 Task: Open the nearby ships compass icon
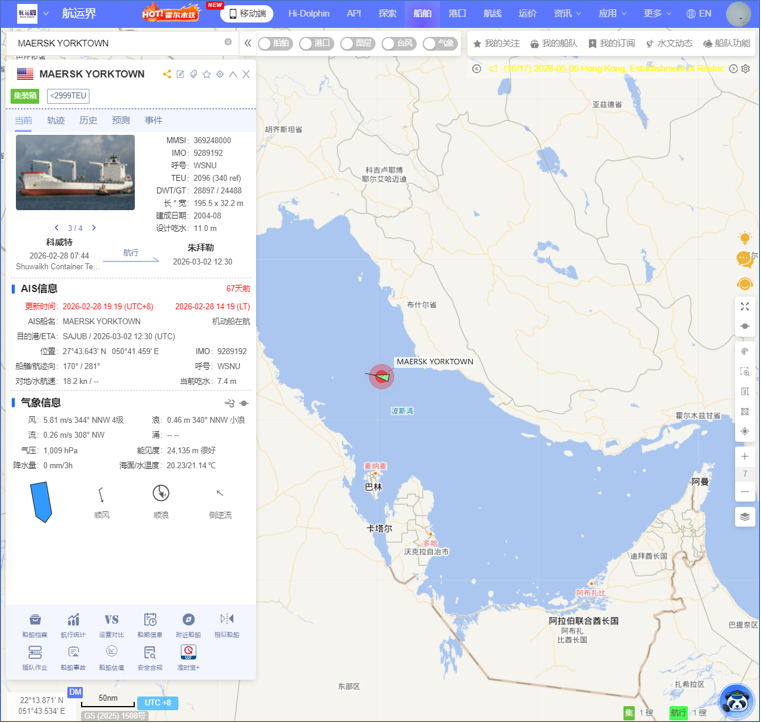click(x=188, y=620)
